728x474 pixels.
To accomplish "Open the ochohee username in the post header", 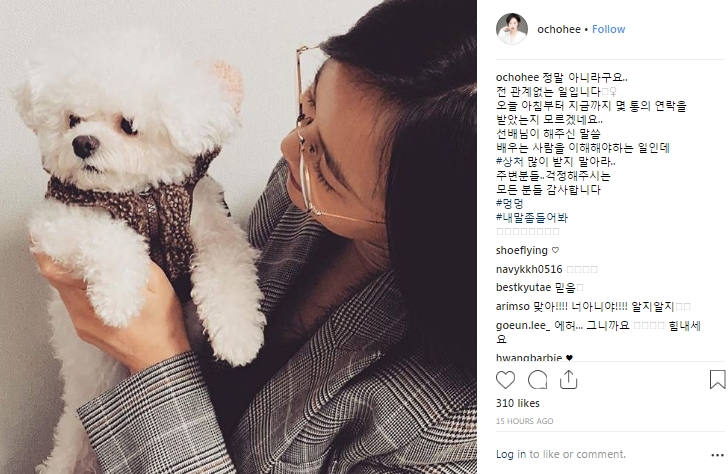I will pyautogui.click(x=559, y=29).
